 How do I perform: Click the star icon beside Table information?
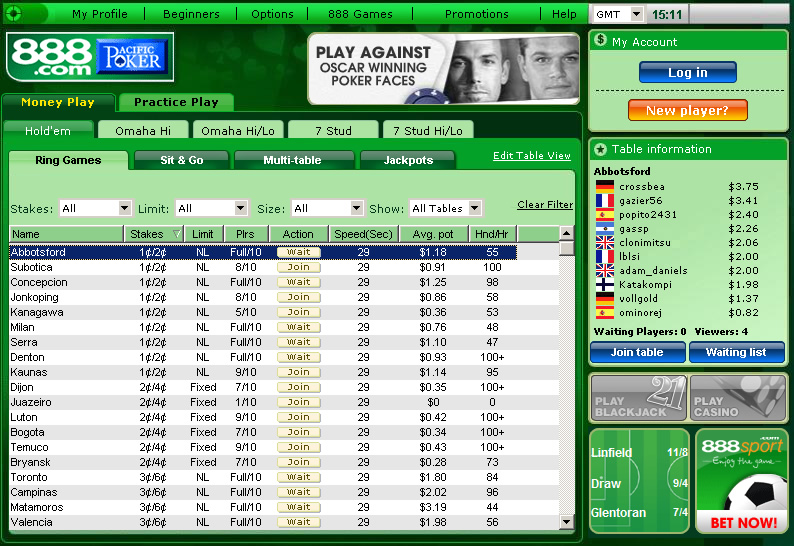(601, 149)
